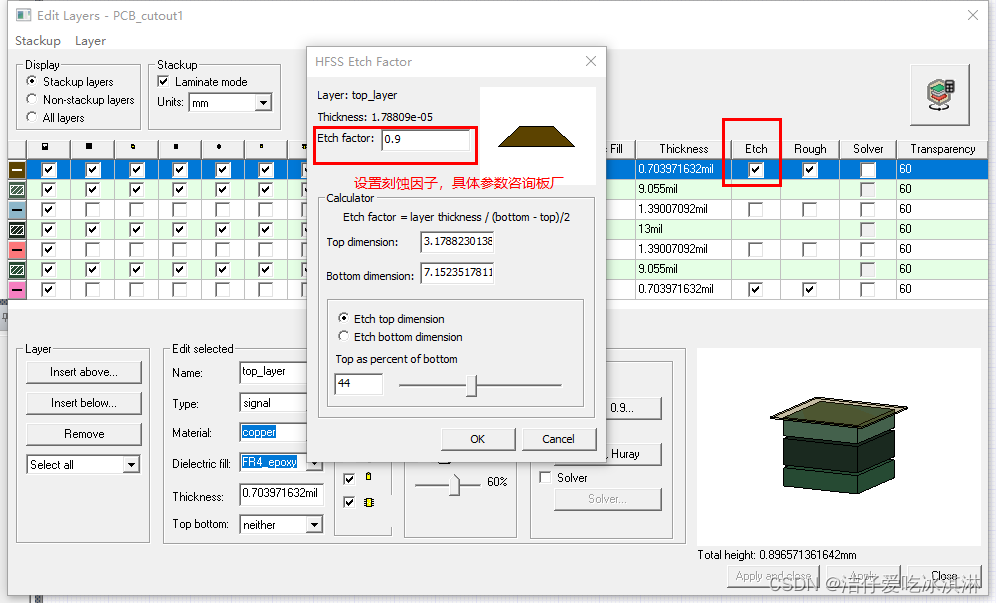Toggle Rough checkbox in the selected top row

pos(809,170)
